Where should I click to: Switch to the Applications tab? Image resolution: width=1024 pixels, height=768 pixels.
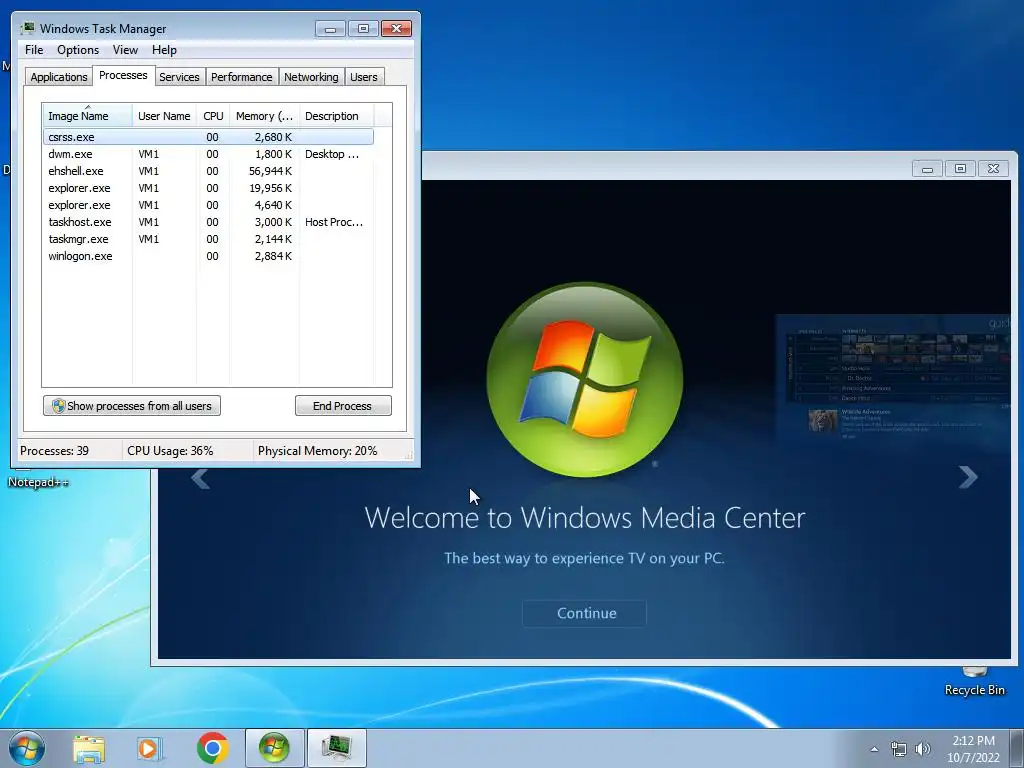point(59,77)
